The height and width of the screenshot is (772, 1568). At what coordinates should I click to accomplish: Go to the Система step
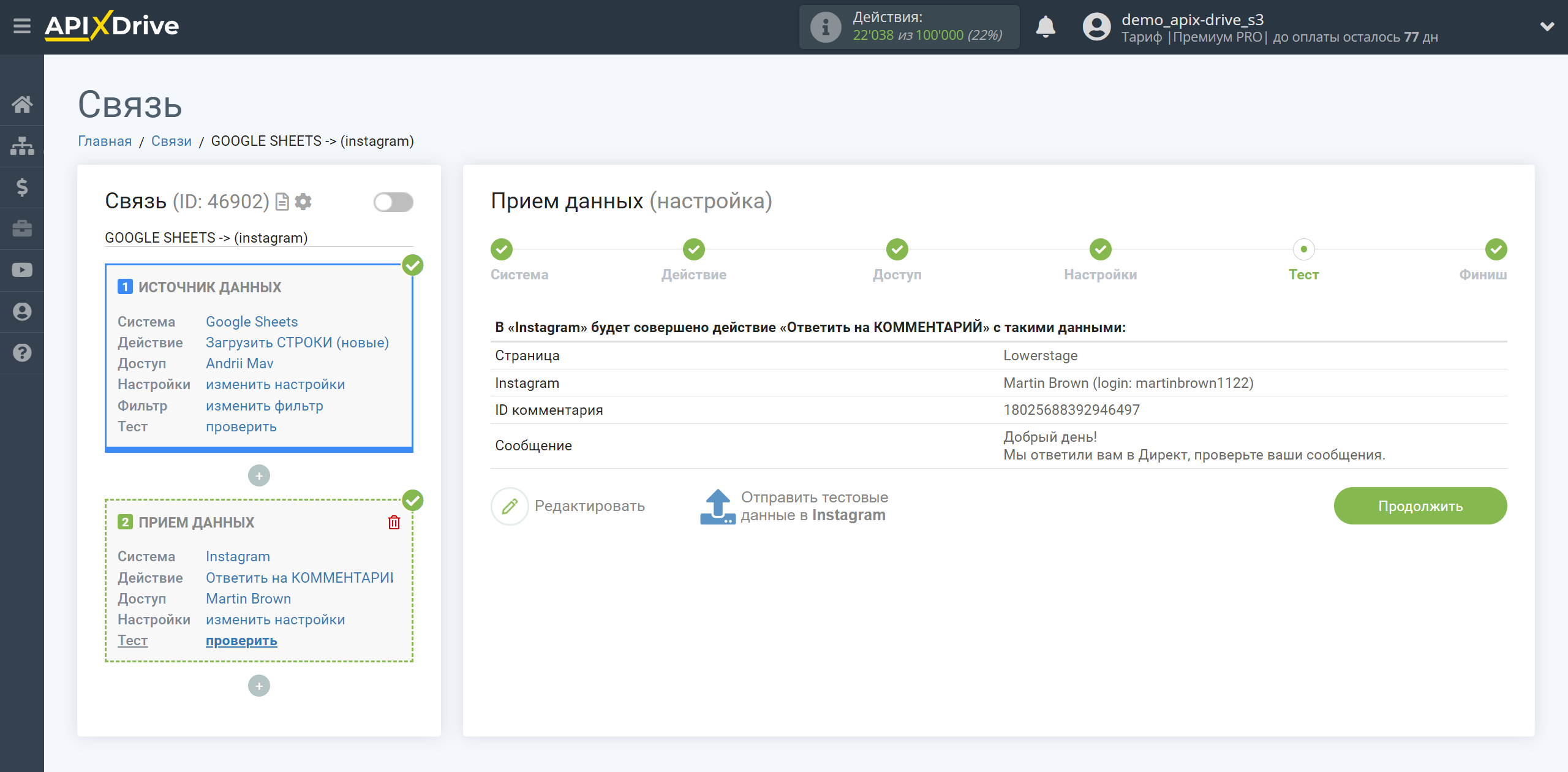coord(502,249)
